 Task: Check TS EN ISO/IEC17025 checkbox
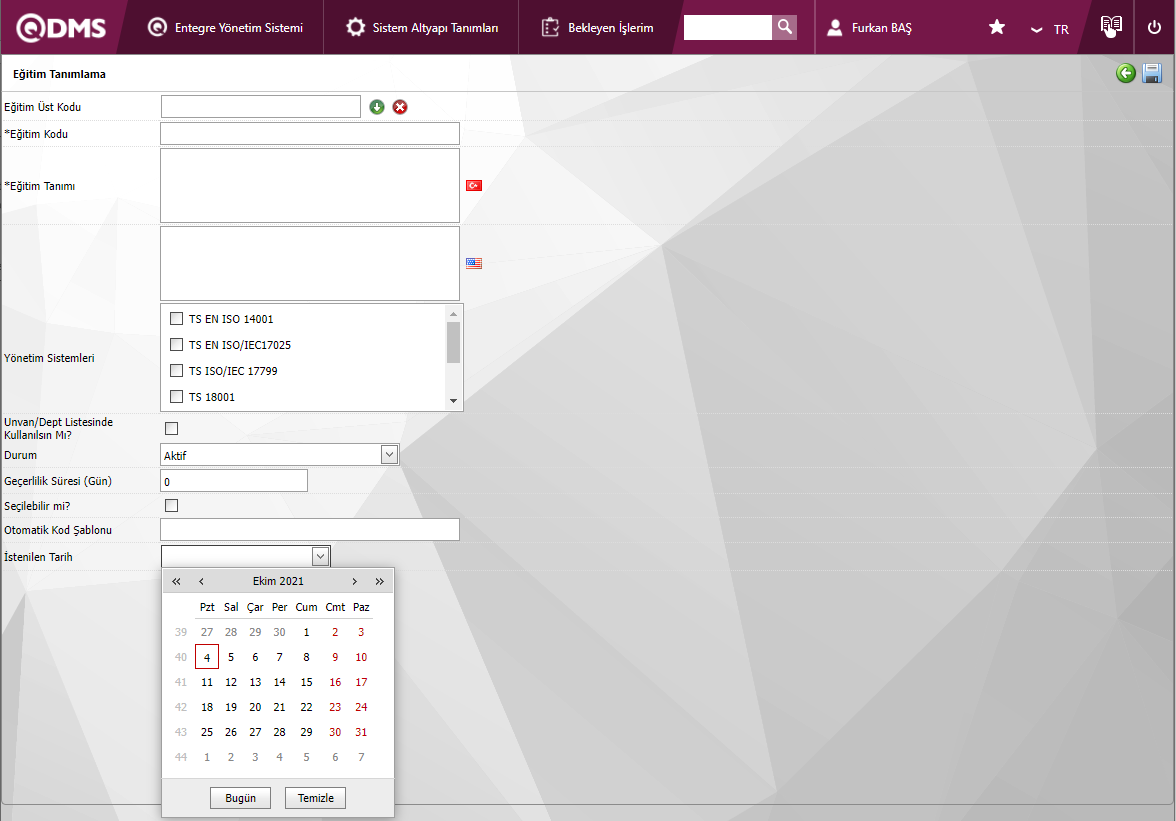coord(176,345)
